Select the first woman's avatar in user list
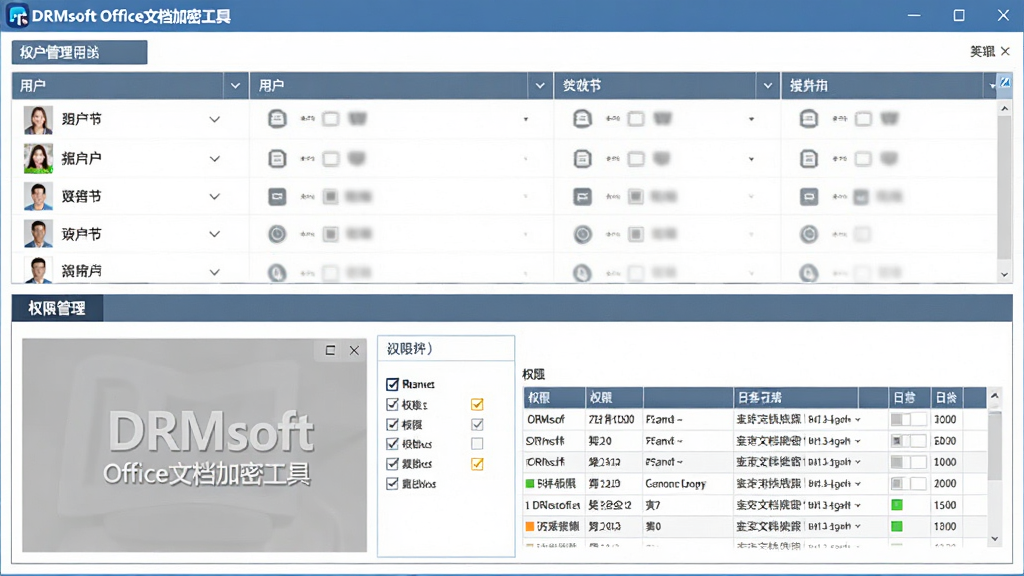This screenshot has width=1024, height=576. coord(38,120)
